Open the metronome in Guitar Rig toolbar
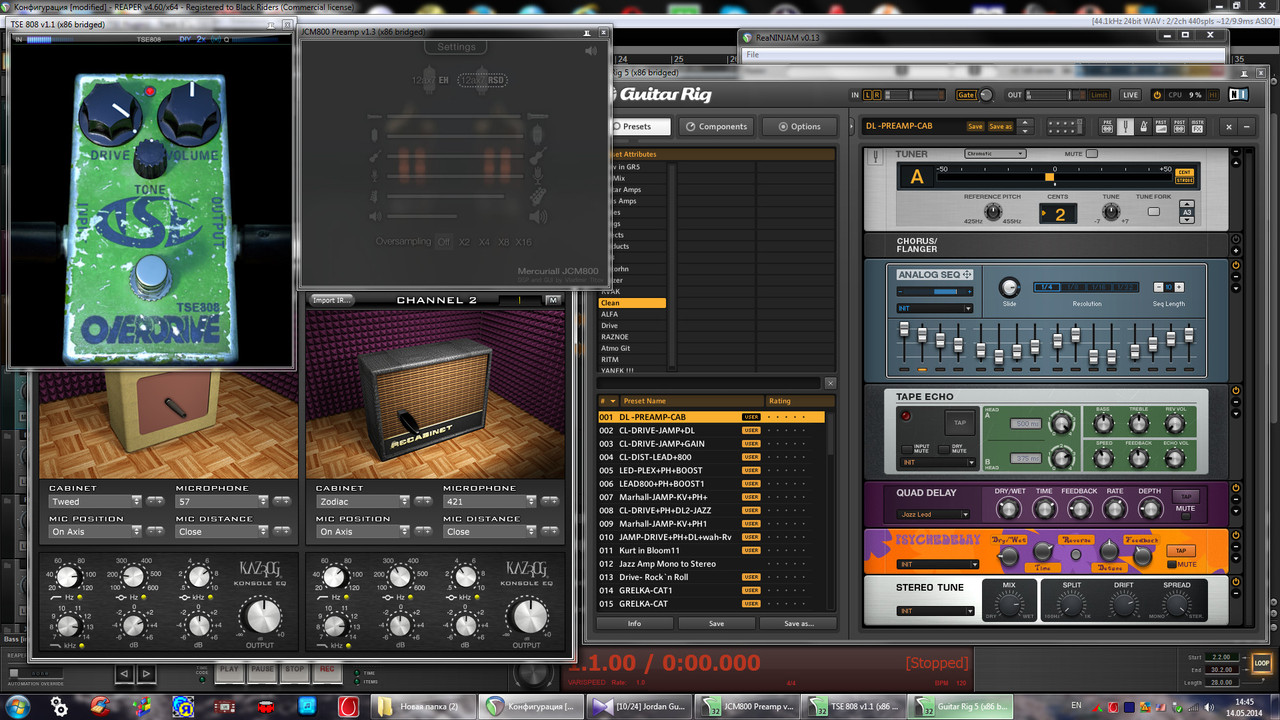This screenshot has height=720, width=1280. click(1143, 126)
